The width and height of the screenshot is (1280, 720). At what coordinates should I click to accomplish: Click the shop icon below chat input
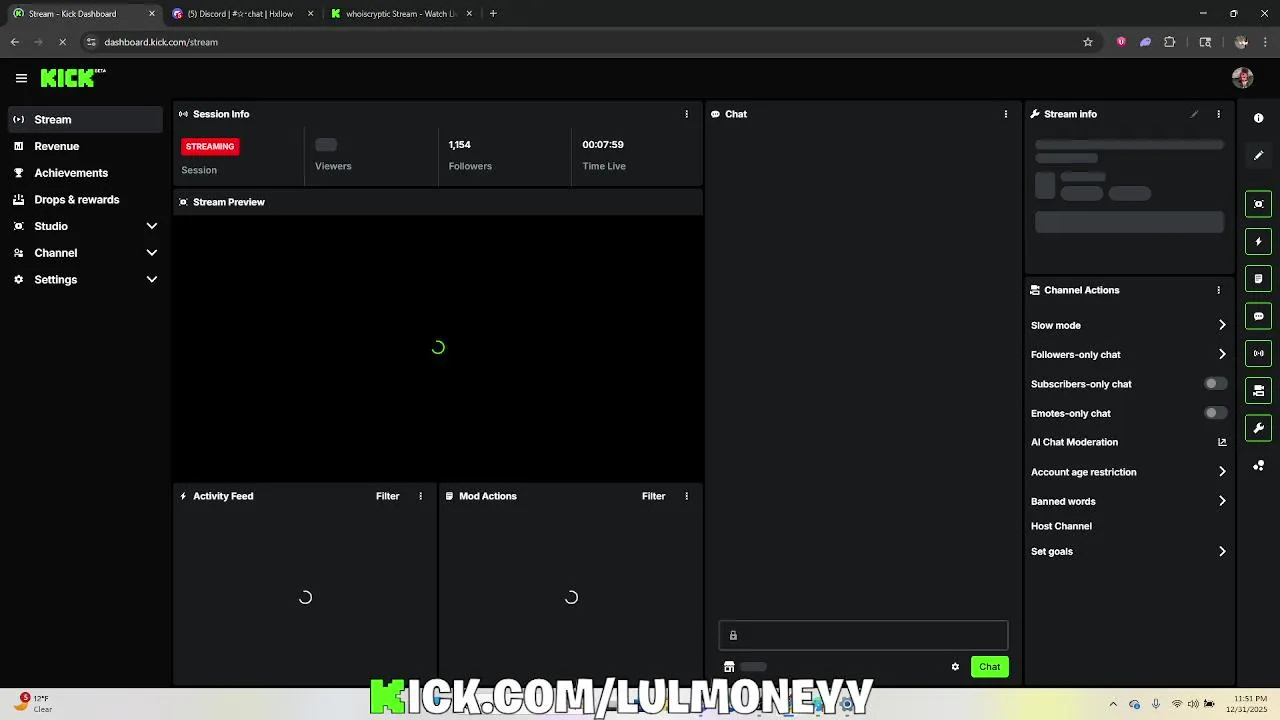click(x=729, y=667)
